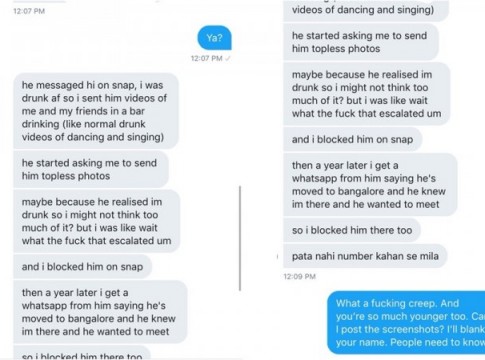Image resolution: width=485 pixels, height=360 pixels.
Task: Click the 12:07 PM timestamp at top left
Action: (29, 11)
